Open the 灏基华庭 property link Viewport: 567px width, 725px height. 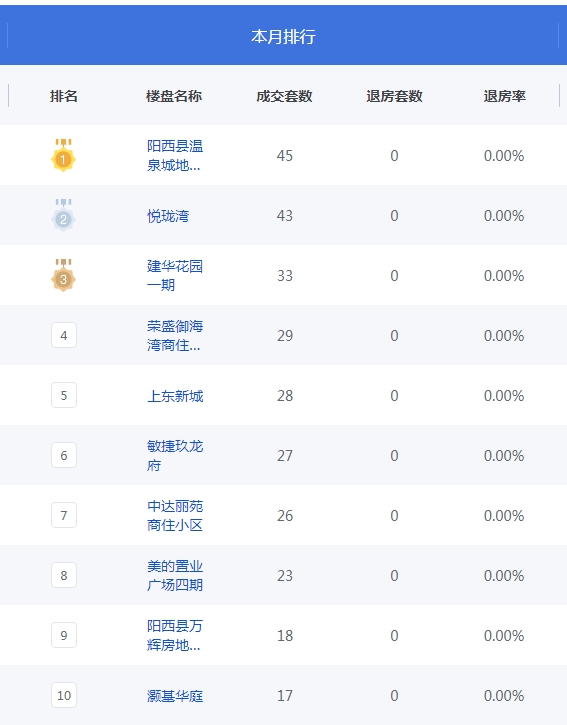(x=175, y=696)
